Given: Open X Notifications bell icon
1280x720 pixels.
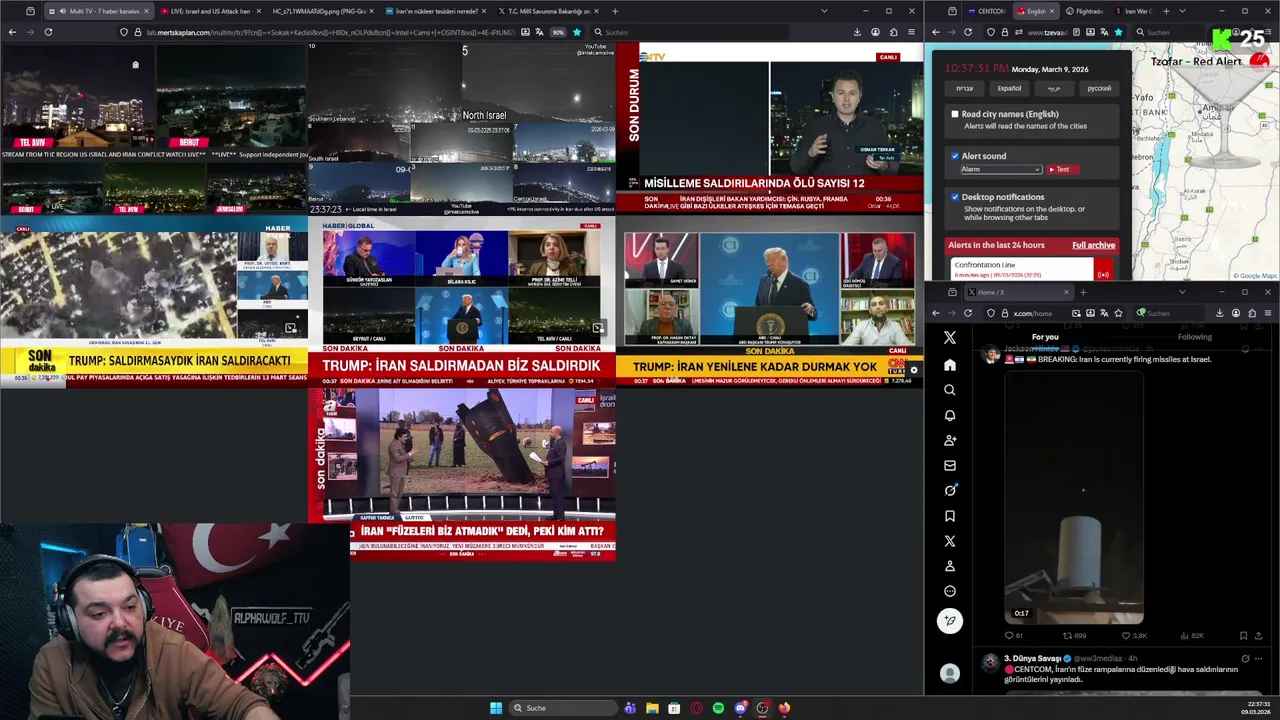Looking at the screenshot, I should (950, 415).
